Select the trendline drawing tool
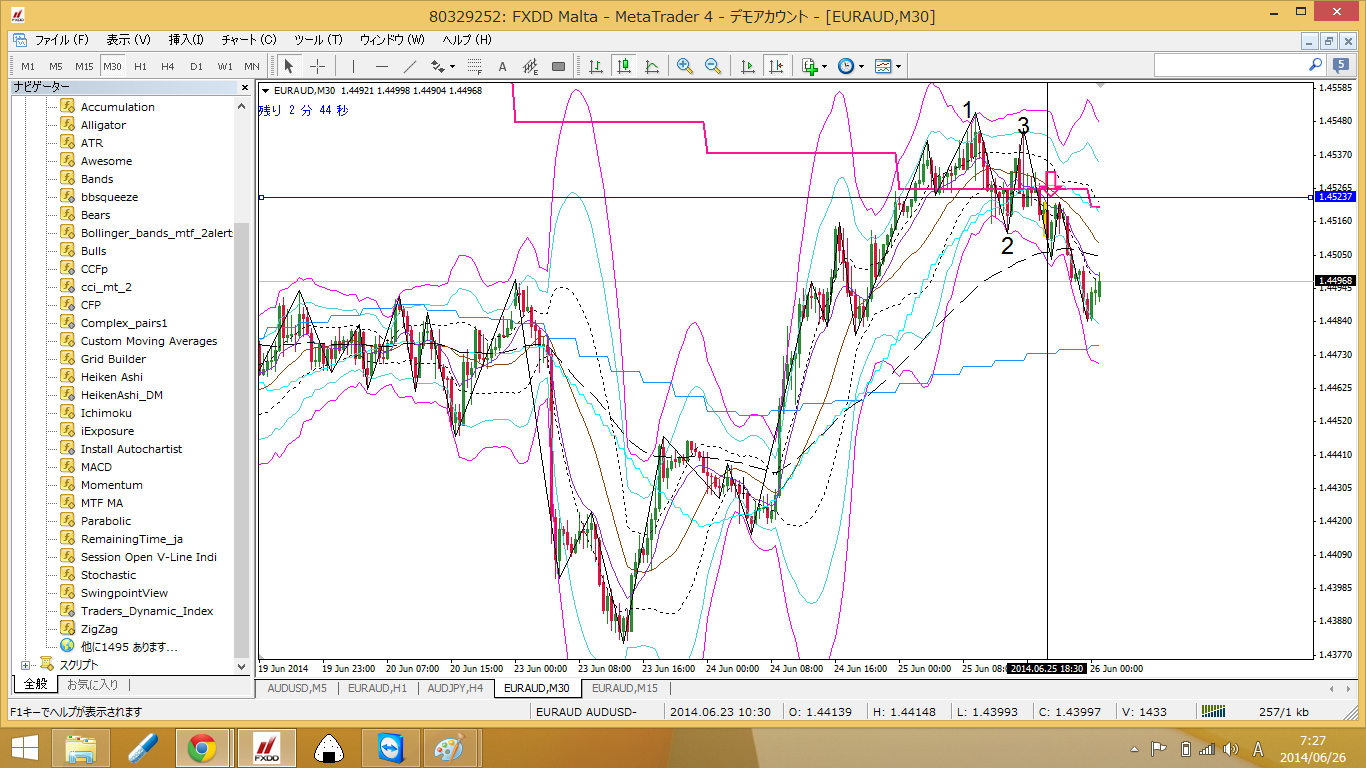Image resolution: width=1366 pixels, height=768 pixels. [x=409, y=66]
